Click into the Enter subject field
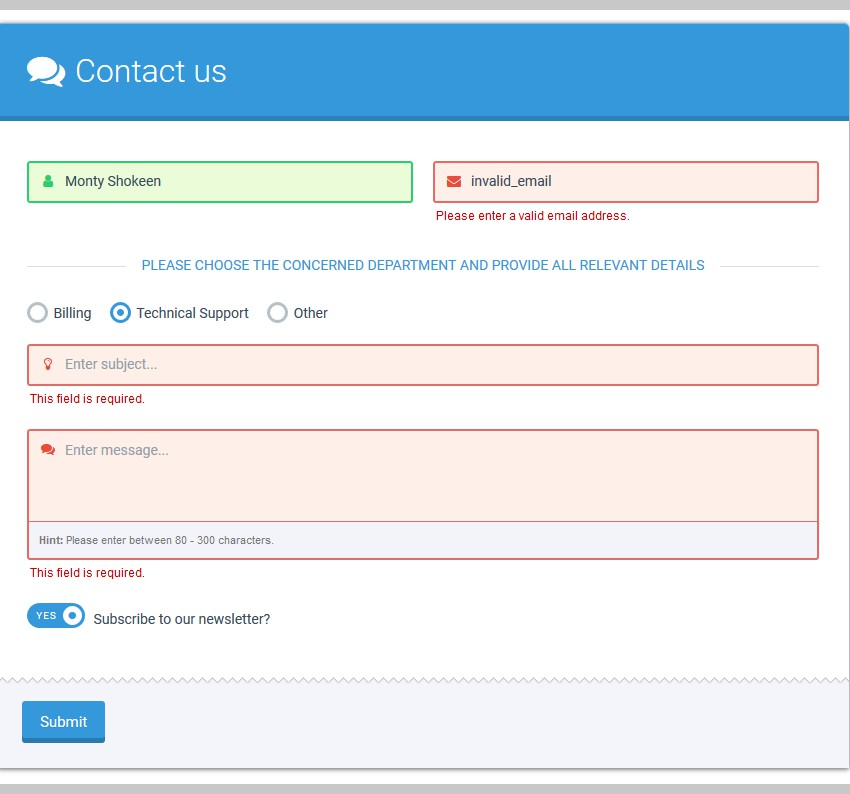850x794 pixels. point(423,365)
